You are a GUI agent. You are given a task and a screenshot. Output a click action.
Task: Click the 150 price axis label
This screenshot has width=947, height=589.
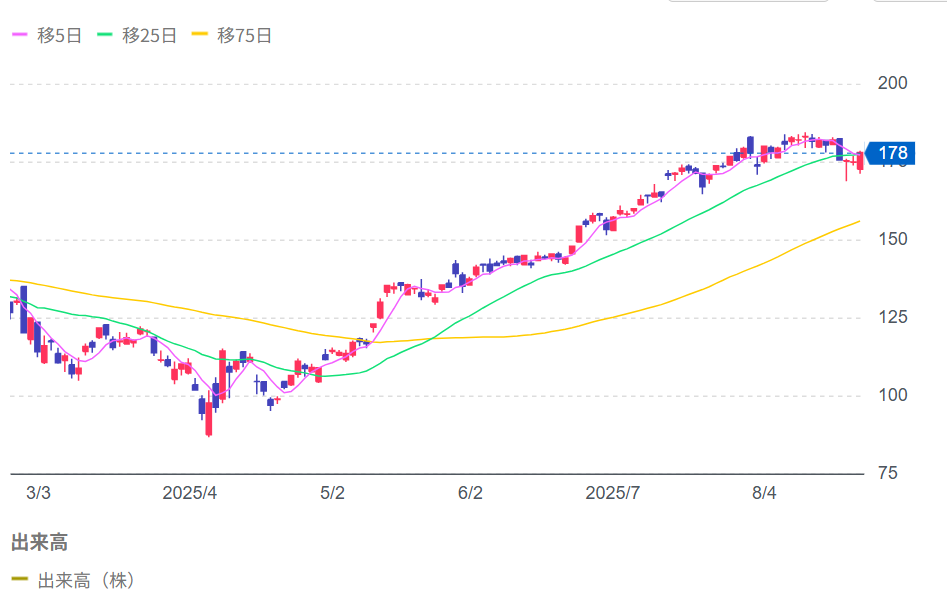(x=891, y=239)
